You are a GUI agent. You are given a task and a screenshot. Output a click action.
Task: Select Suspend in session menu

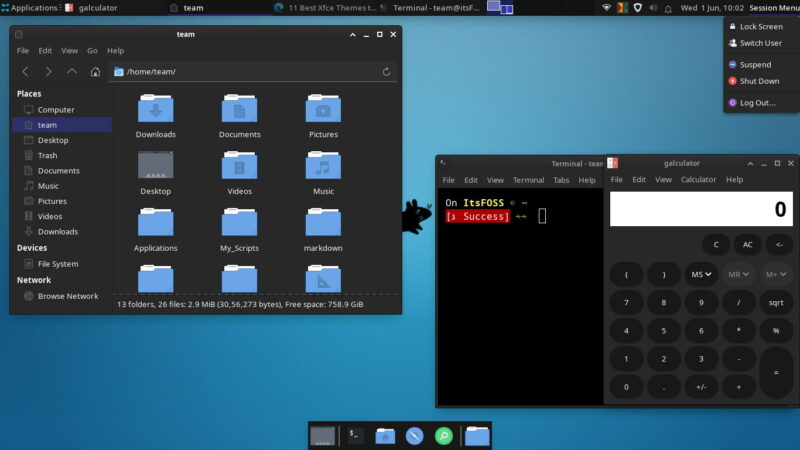pyautogui.click(x=761, y=65)
